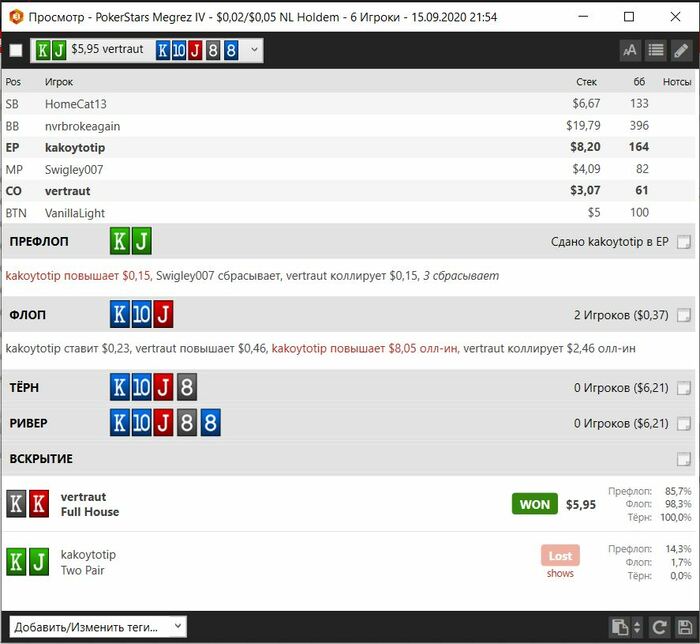Click the '3 сбрасывает' italic text

pyautogui.click(x=461, y=276)
